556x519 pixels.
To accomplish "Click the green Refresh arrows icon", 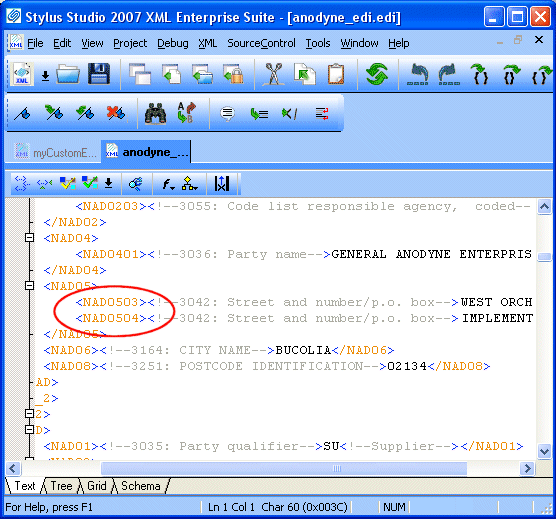I will tap(377, 74).
